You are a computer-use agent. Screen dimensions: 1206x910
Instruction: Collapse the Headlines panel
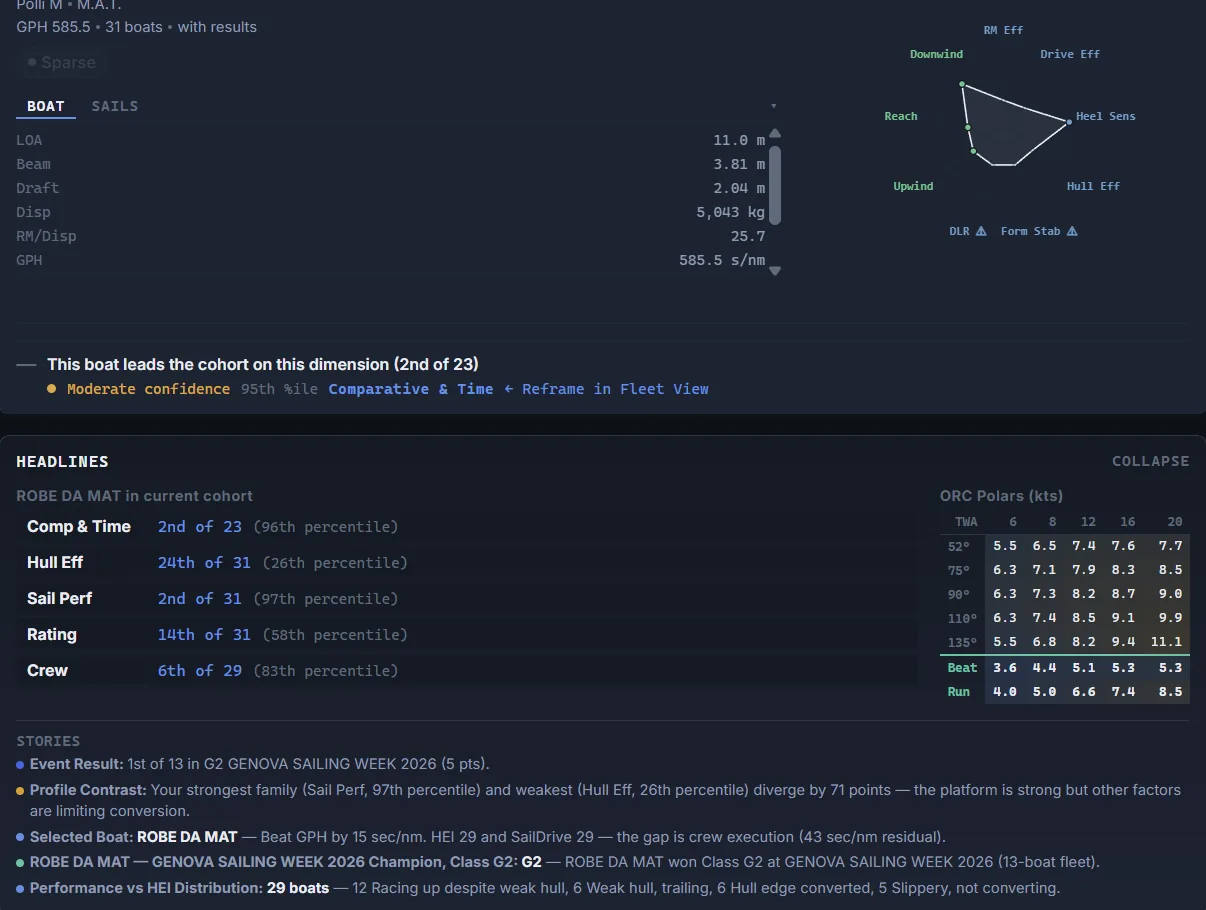tap(1151, 461)
